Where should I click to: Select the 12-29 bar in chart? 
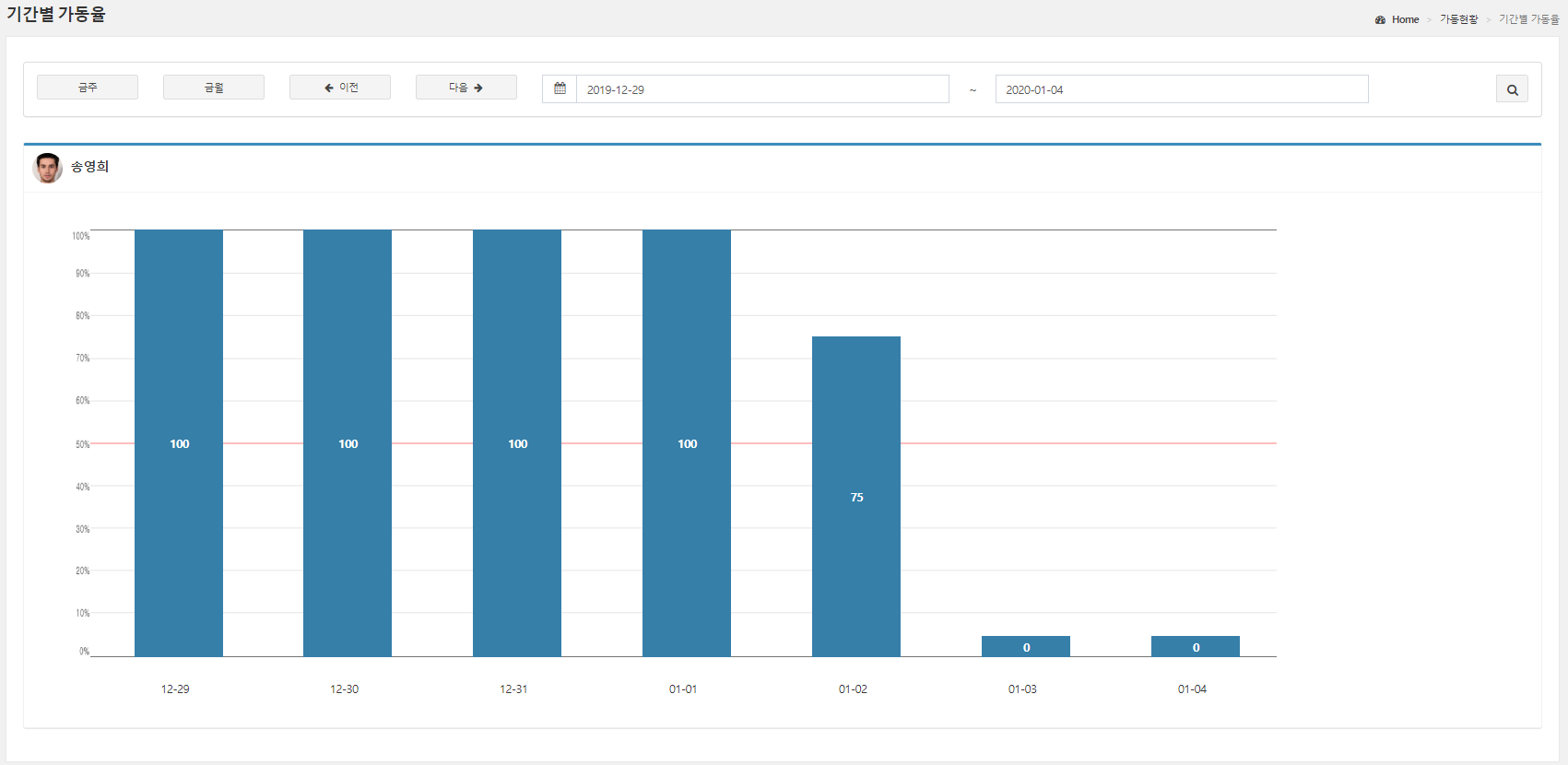point(179,442)
